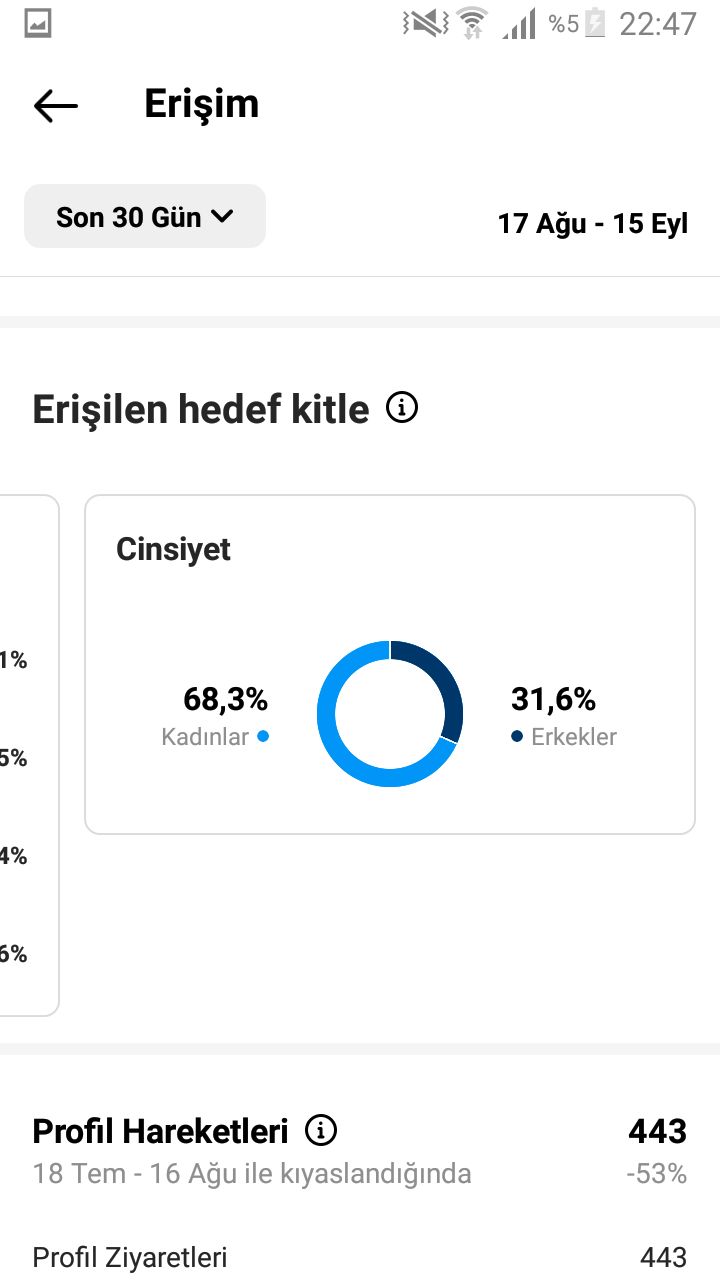Screen dimensions: 720x1280
Task: Tap the 68,3% Kadınlar value
Action: click(x=225, y=698)
